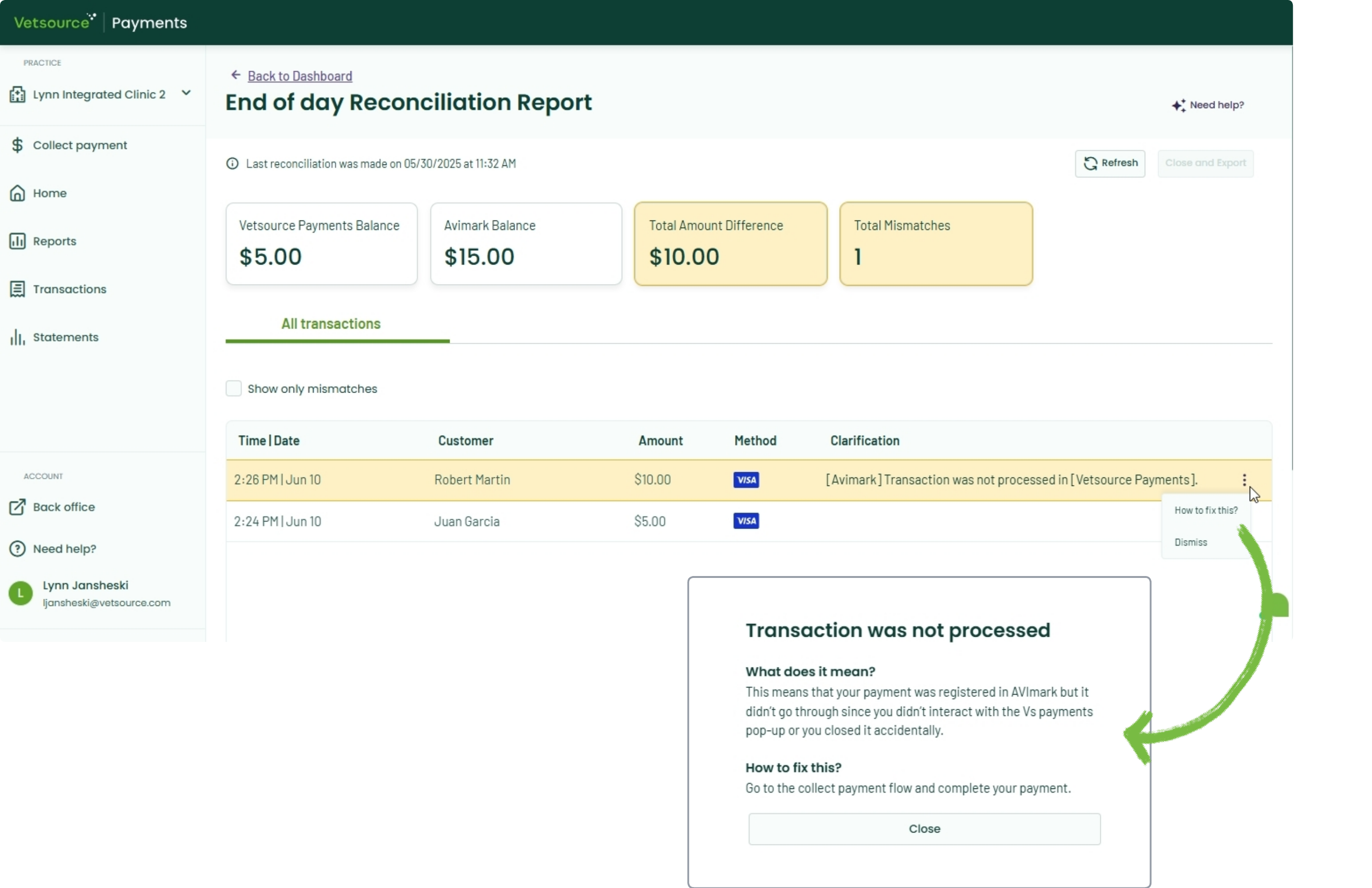Click 2:24 PM | Jun 10 time cell
Screen dimensions: 1372x888
pyautogui.click(x=277, y=522)
